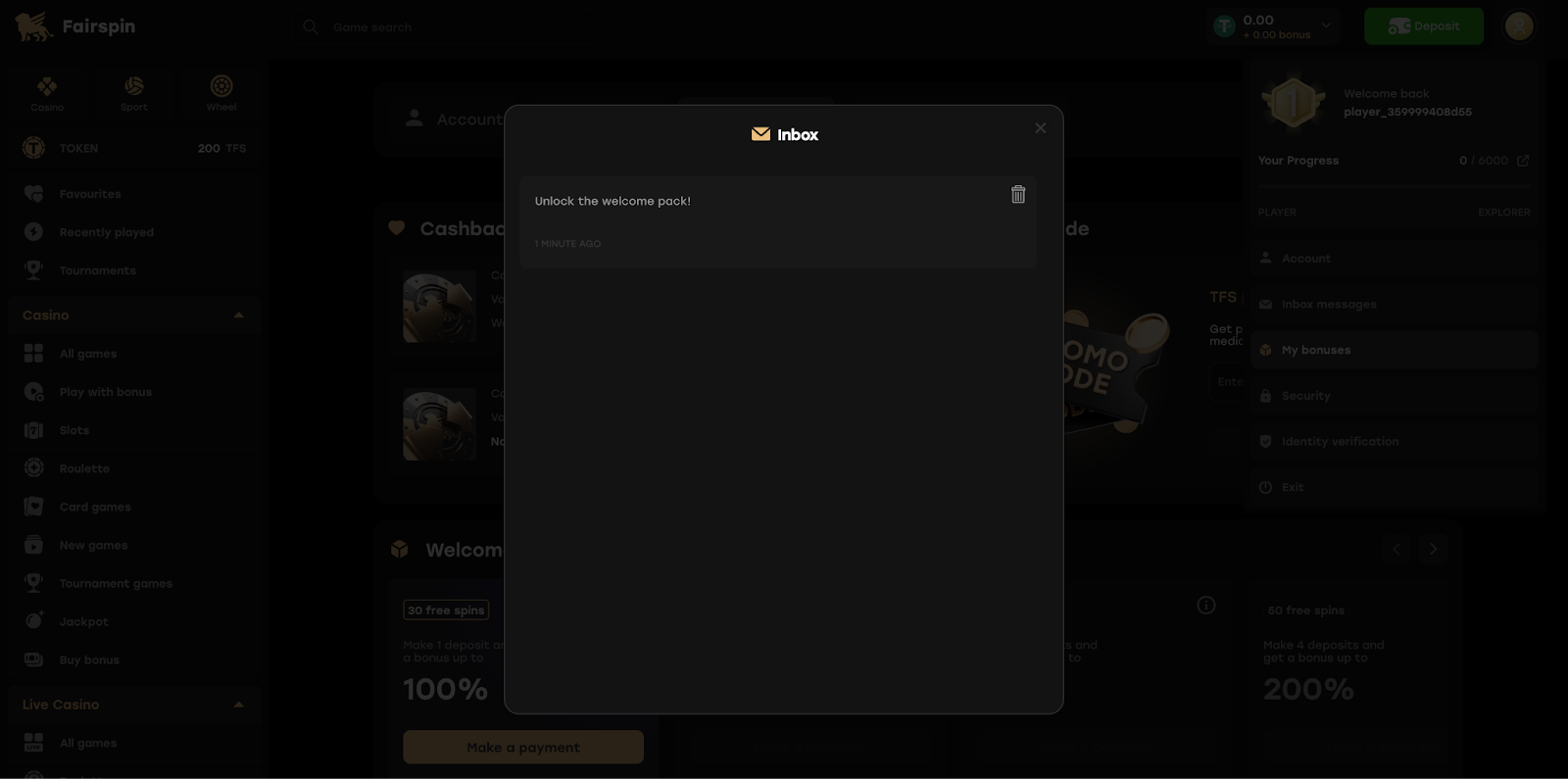Open the Your Progress external link icon

pos(1523,161)
